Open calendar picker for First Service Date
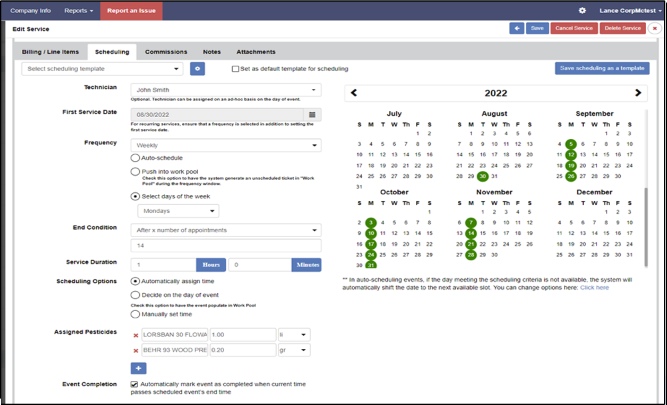Screen dimensions: 667x405 [x=313, y=115]
